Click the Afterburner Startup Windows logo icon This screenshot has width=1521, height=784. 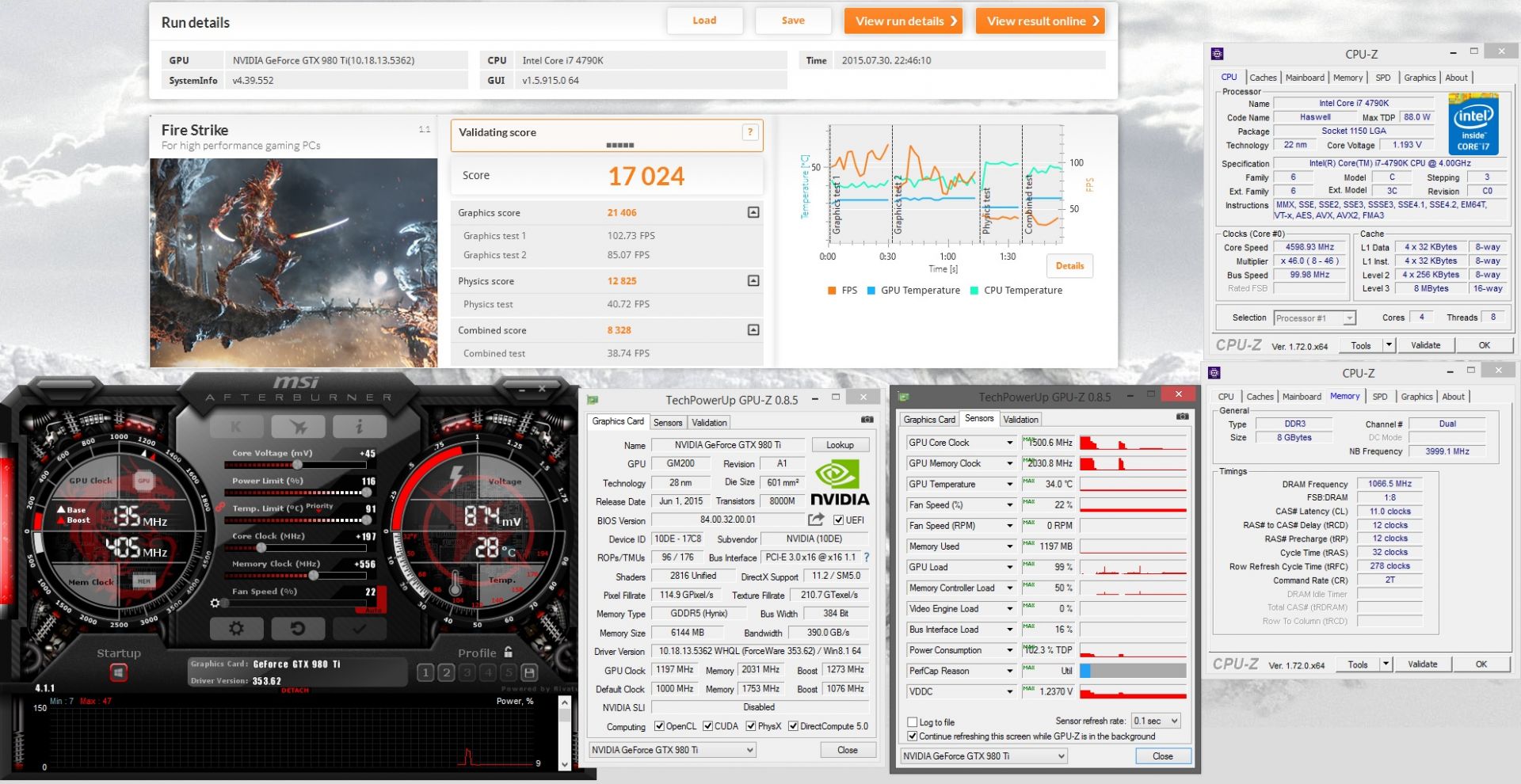[x=119, y=673]
